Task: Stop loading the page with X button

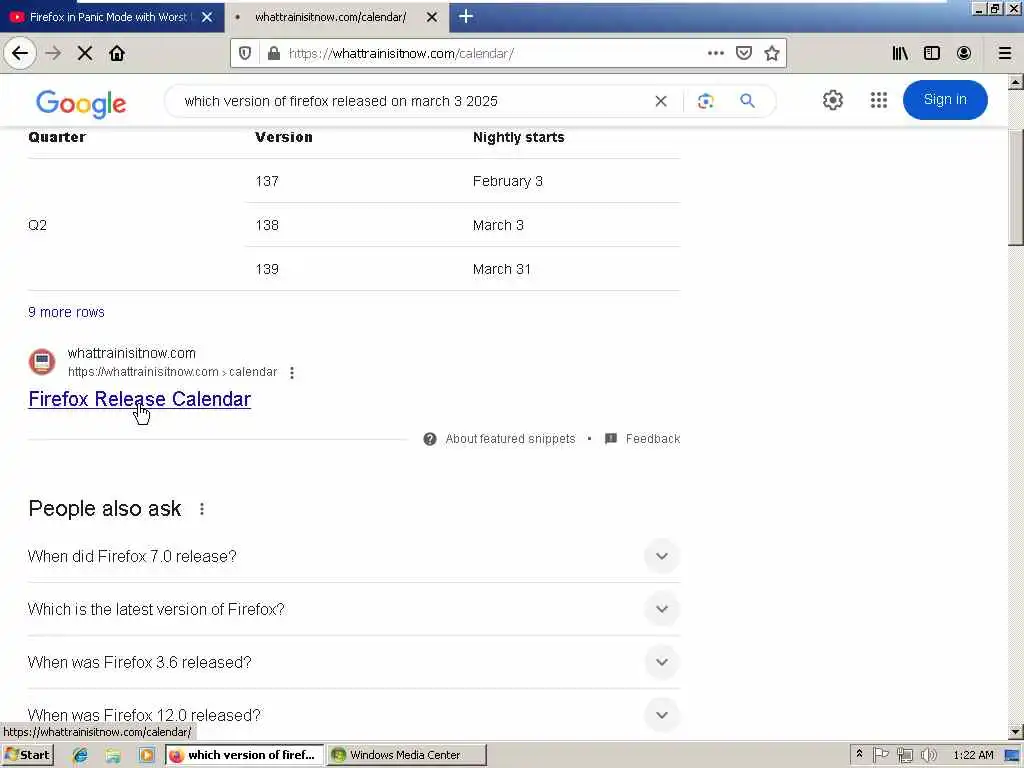Action: [x=85, y=53]
